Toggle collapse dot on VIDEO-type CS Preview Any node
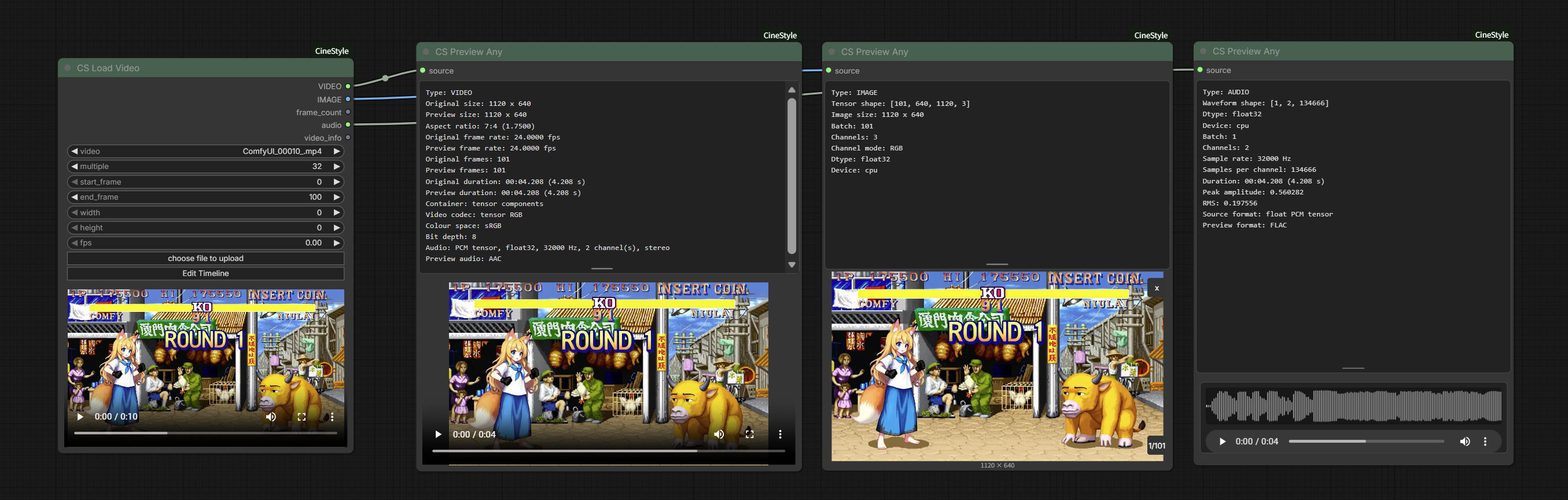The height and width of the screenshot is (500, 1568). [x=426, y=52]
